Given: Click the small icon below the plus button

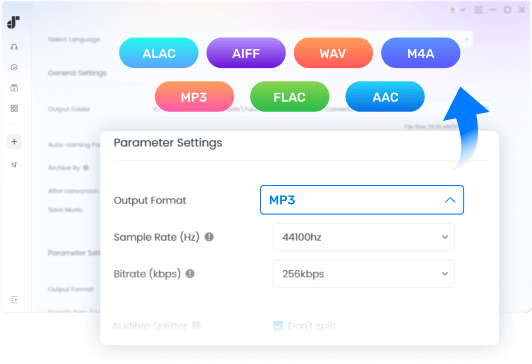Looking at the screenshot, I should tap(14, 165).
